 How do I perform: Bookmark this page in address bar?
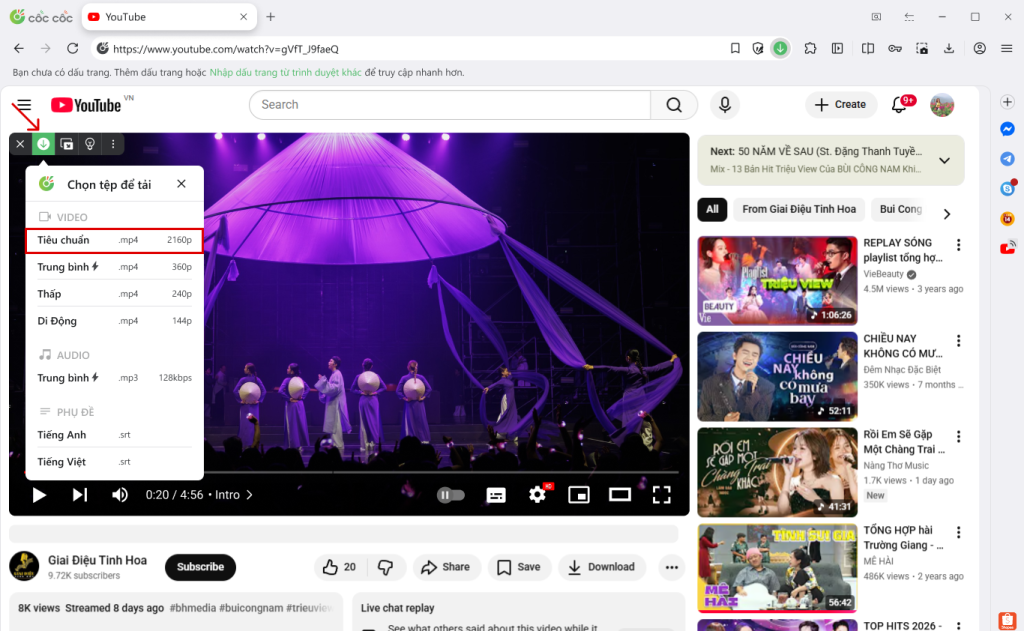(x=735, y=48)
